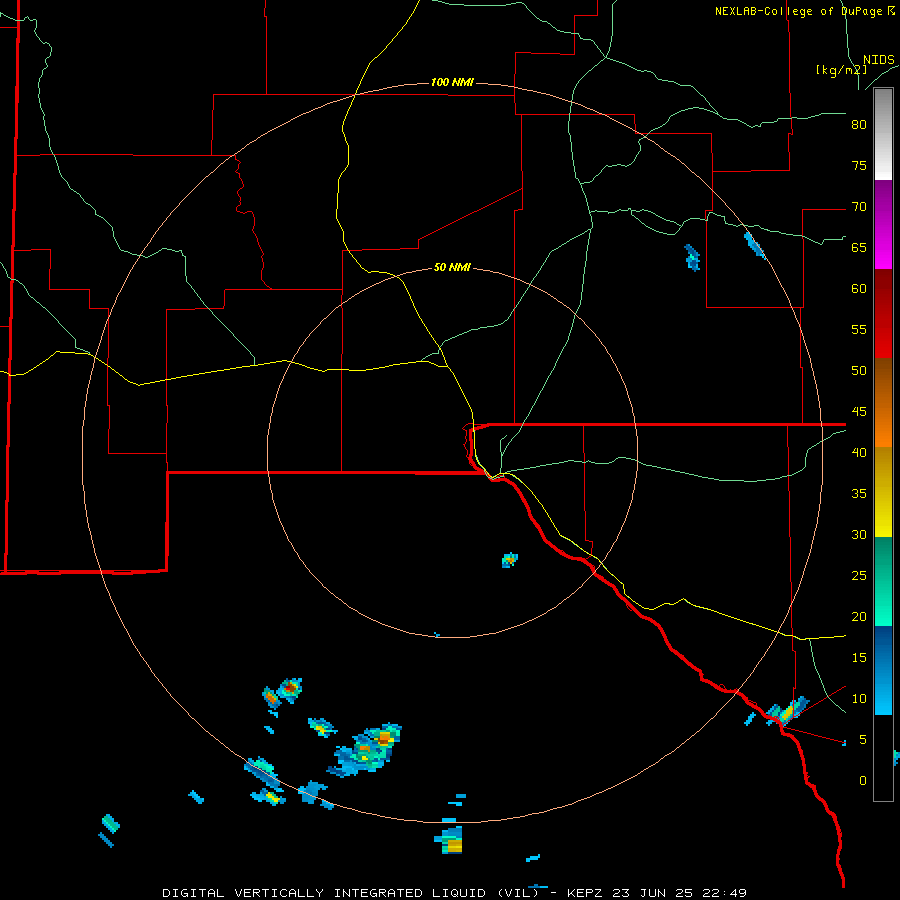This screenshot has height=900, width=900.
Task: Pick the orange-brown segment of the color bar
Action: [x=883, y=402]
